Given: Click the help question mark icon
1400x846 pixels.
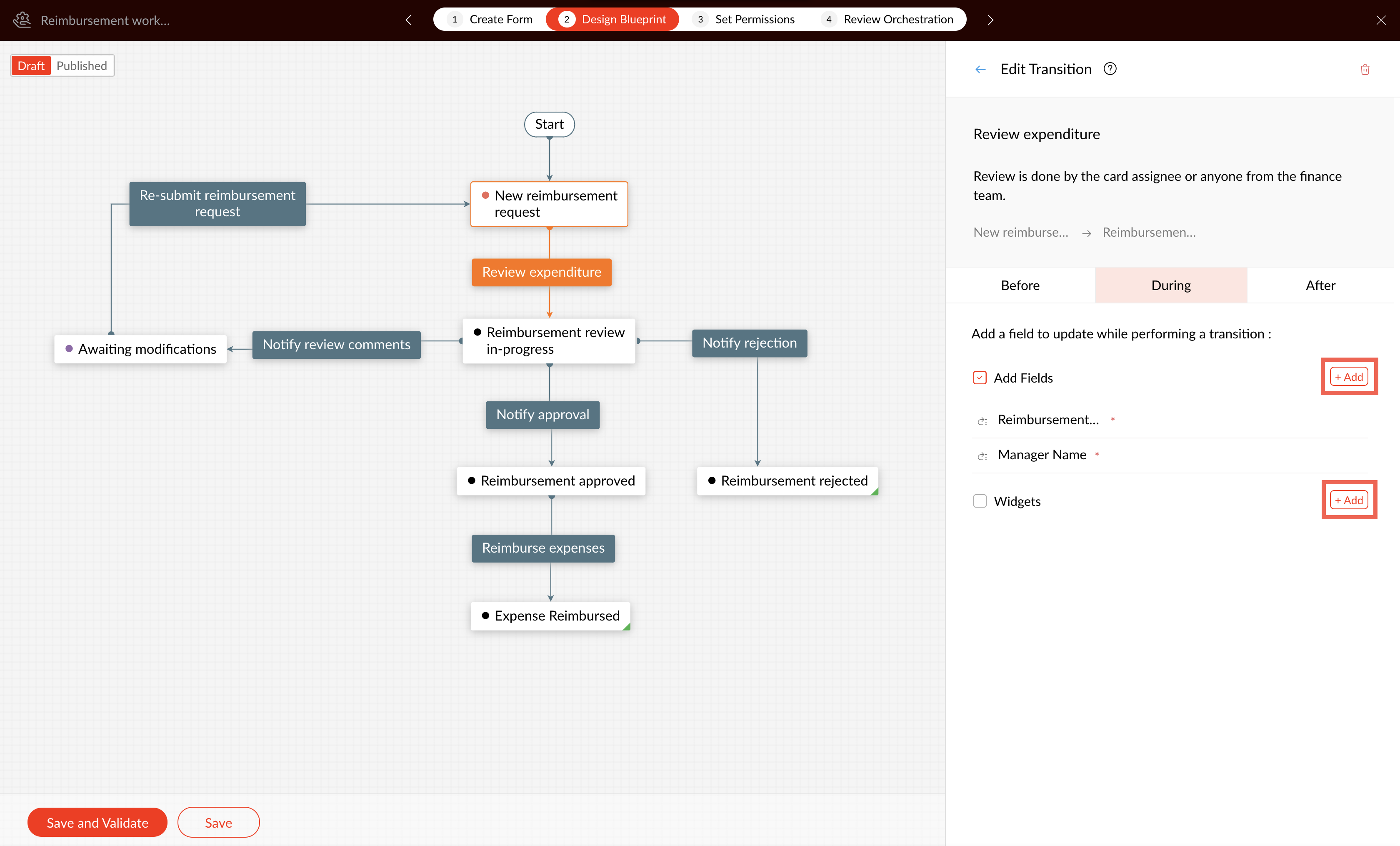Looking at the screenshot, I should tap(1110, 69).
